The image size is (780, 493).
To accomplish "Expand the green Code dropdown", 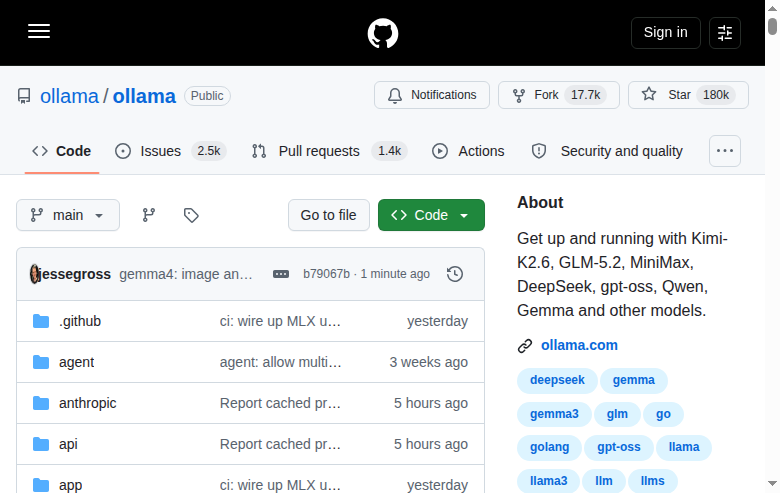I will coord(431,215).
